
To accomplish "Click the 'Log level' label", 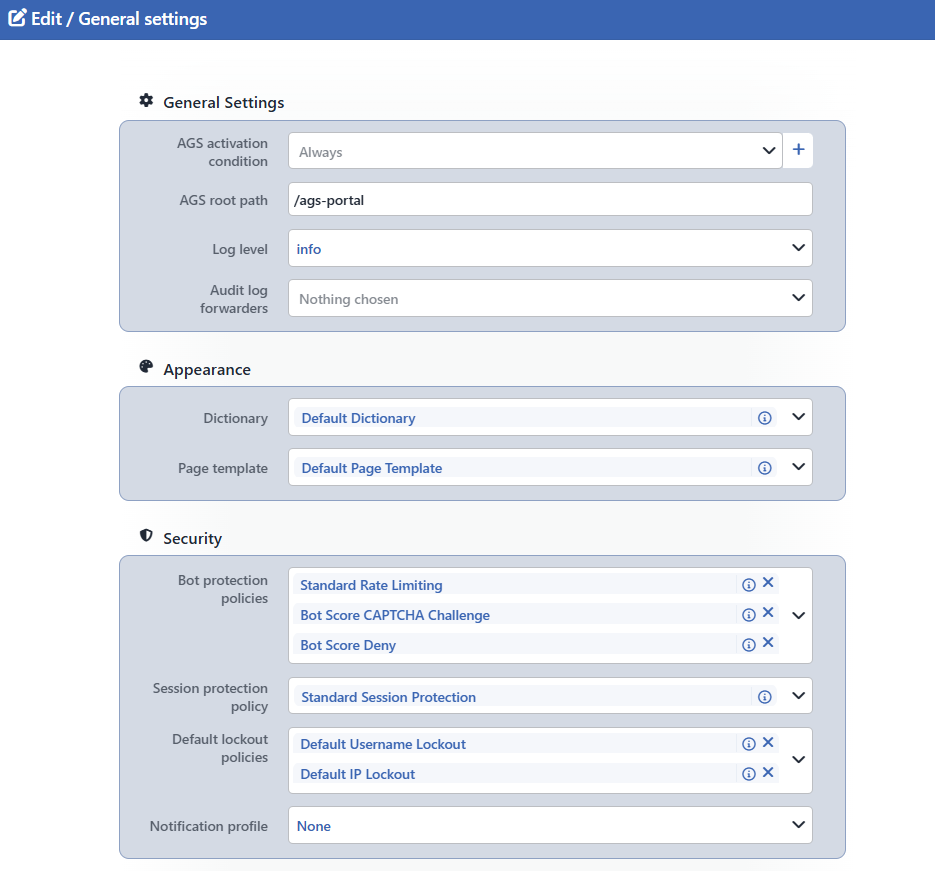I will click(240, 249).
